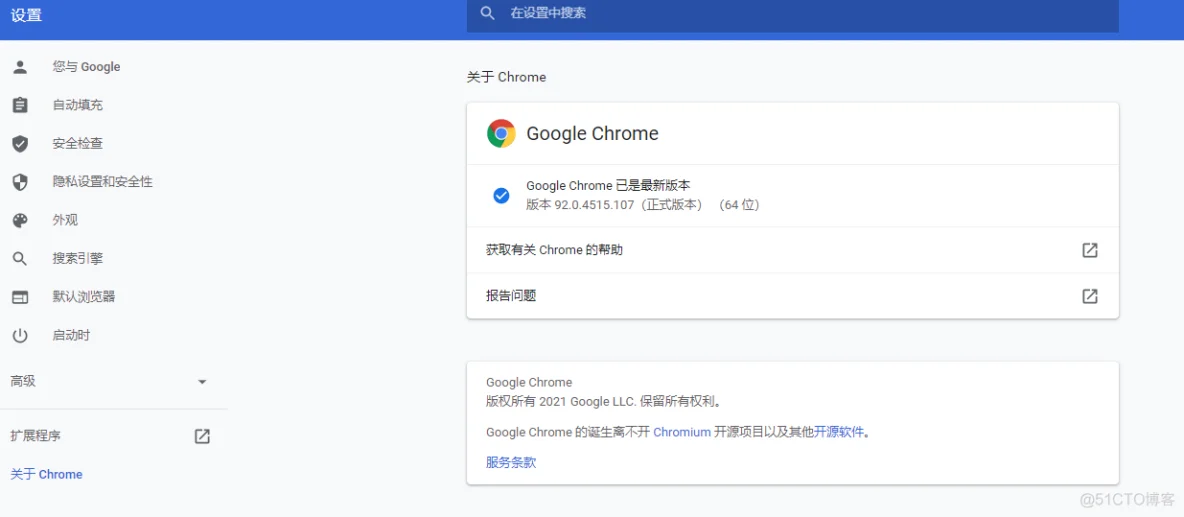
Task: Open the 服务条款 link
Action: pos(511,463)
